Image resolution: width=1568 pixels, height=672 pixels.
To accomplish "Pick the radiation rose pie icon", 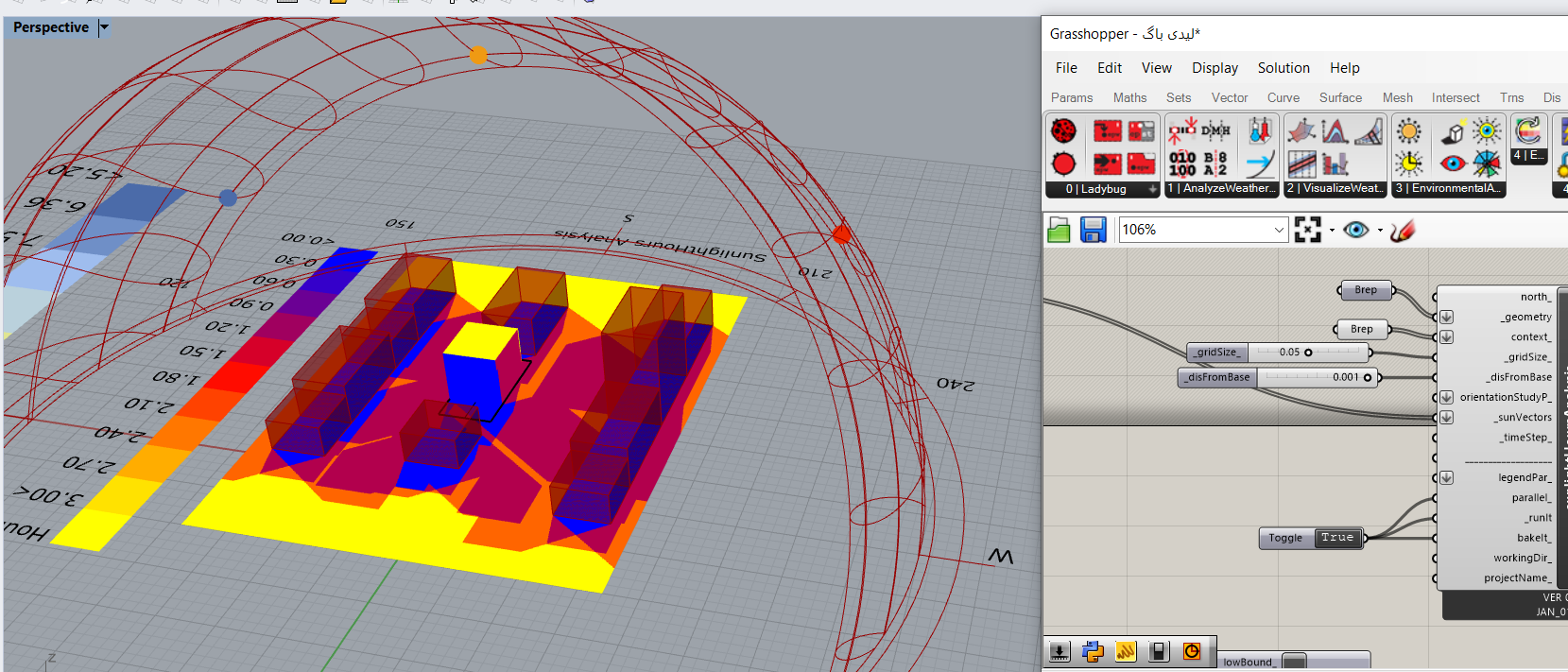I will pyautogui.click(x=1487, y=164).
